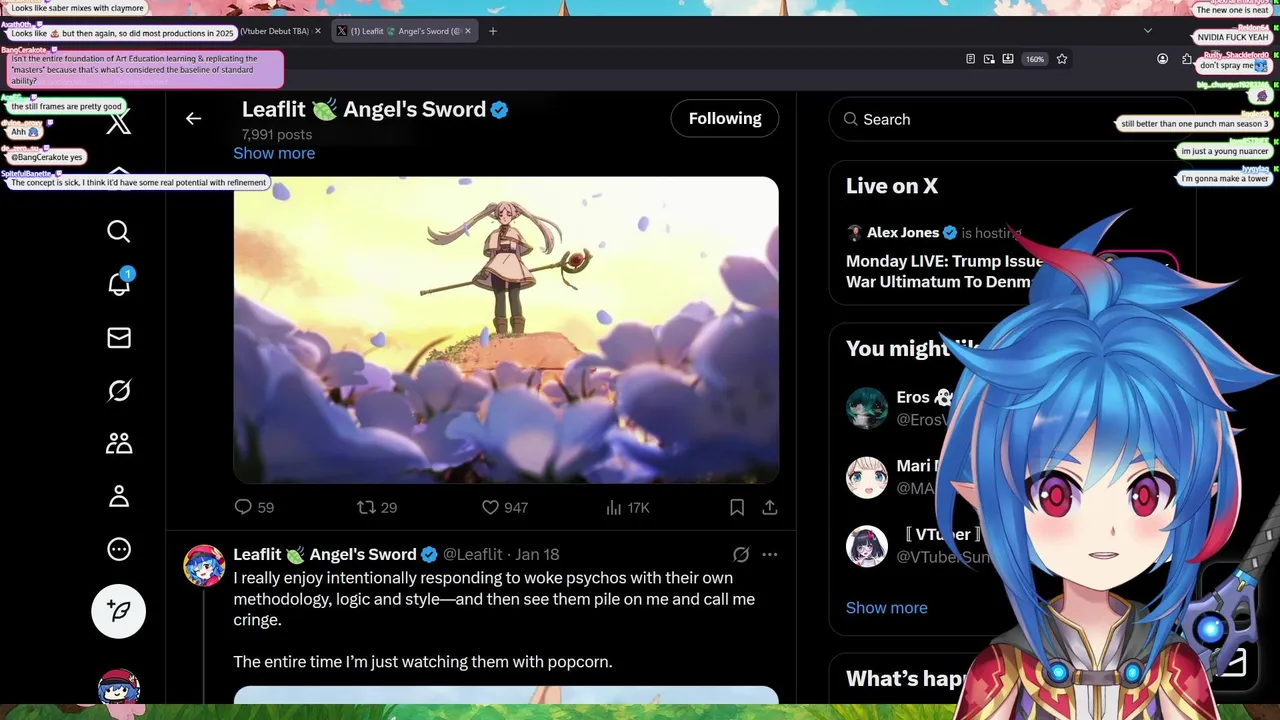This screenshot has height=720, width=1280.
Task: Open Communities people icon in sidebar
Action: [x=118, y=443]
